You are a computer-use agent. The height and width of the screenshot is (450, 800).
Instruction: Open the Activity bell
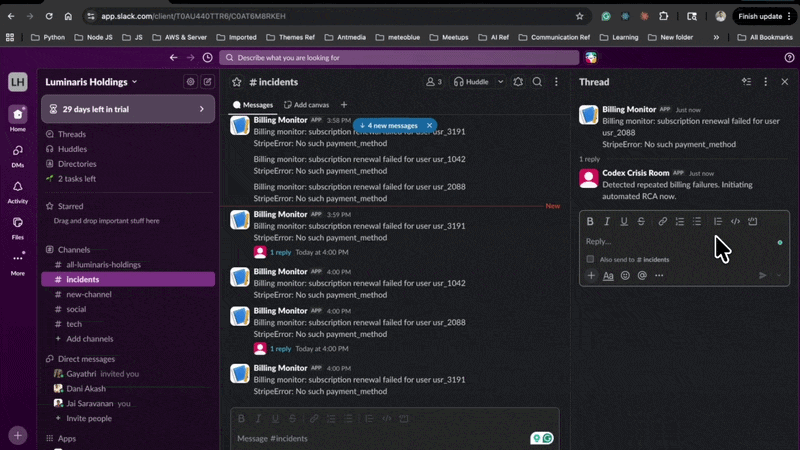pyautogui.click(x=18, y=191)
